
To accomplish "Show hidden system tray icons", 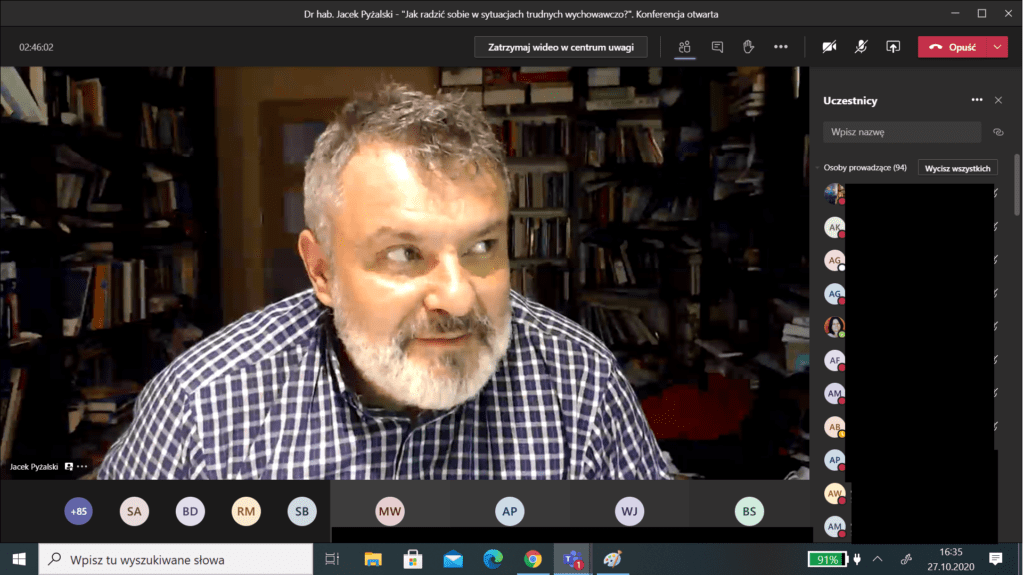I will coord(878,559).
